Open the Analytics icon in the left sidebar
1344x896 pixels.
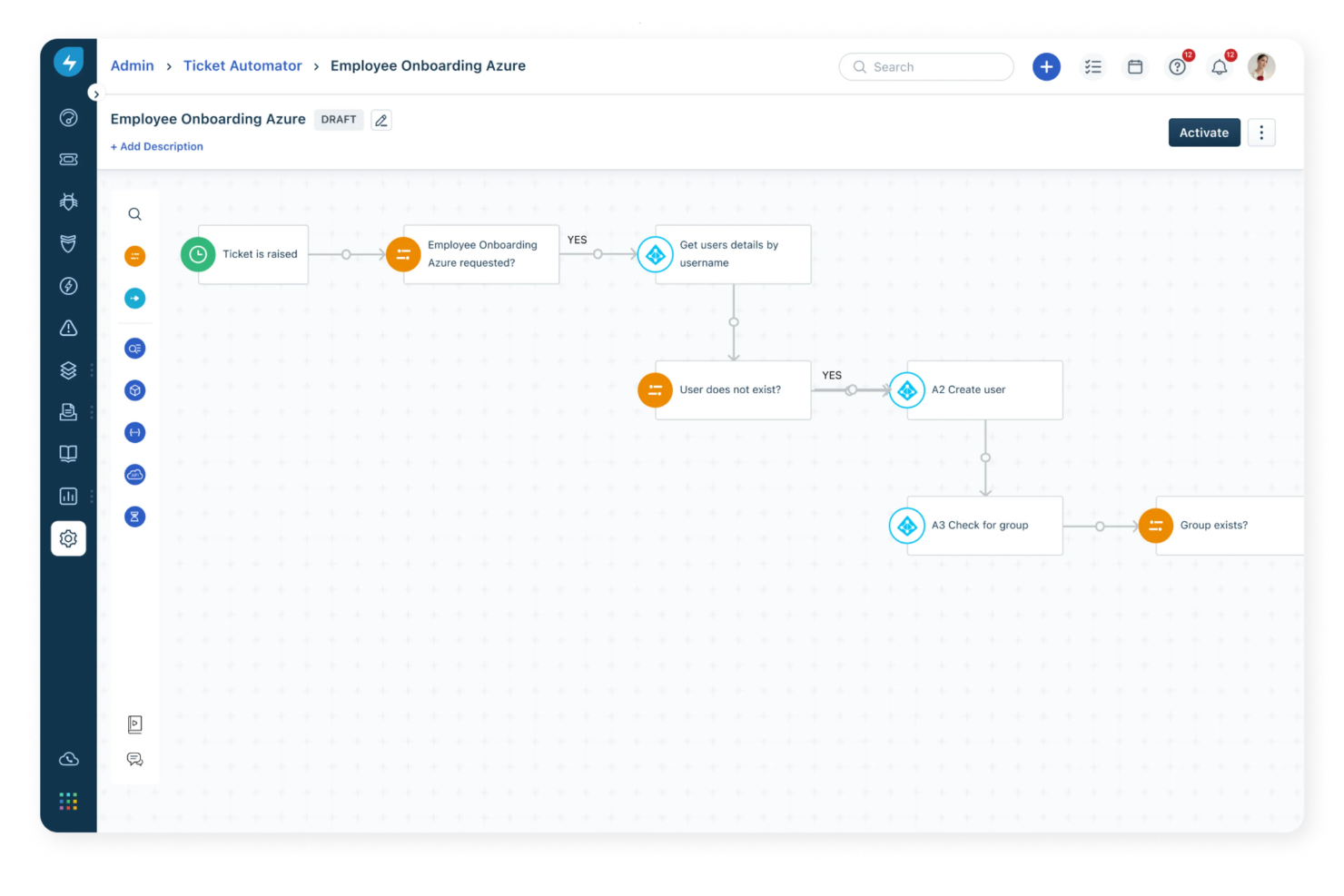point(68,496)
